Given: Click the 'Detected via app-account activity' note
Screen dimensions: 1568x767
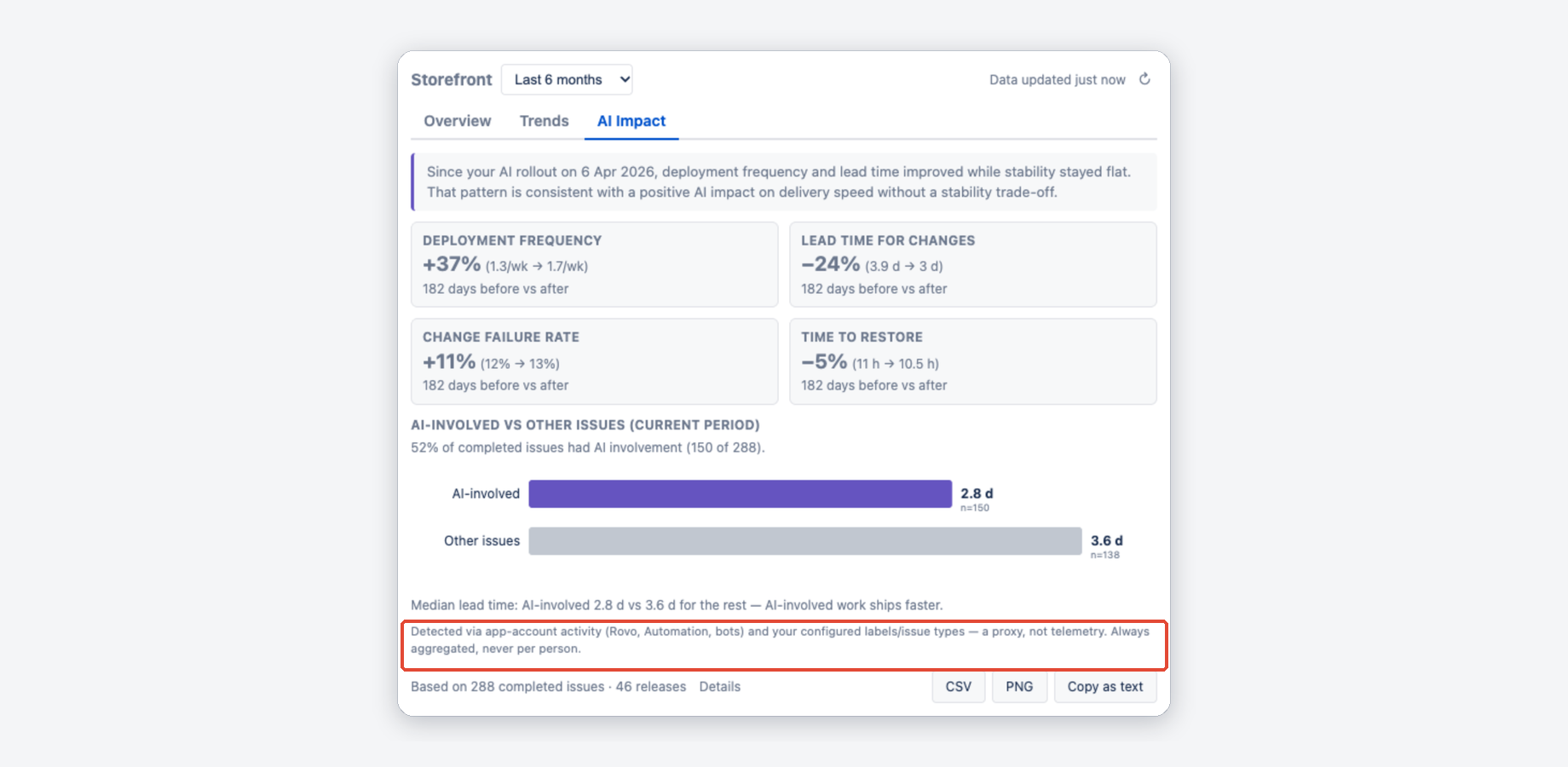Looking at the screenshot, I should [x=782, y=640].
